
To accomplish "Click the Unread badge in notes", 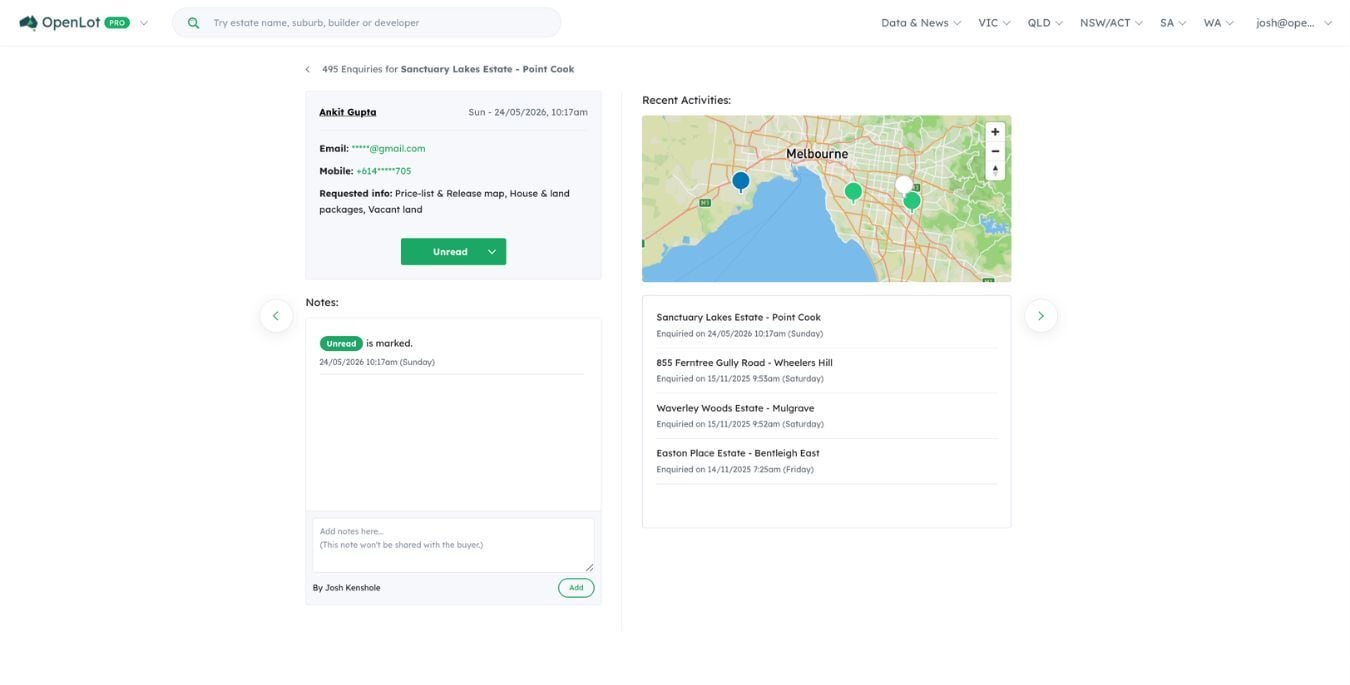I will 341,343.
